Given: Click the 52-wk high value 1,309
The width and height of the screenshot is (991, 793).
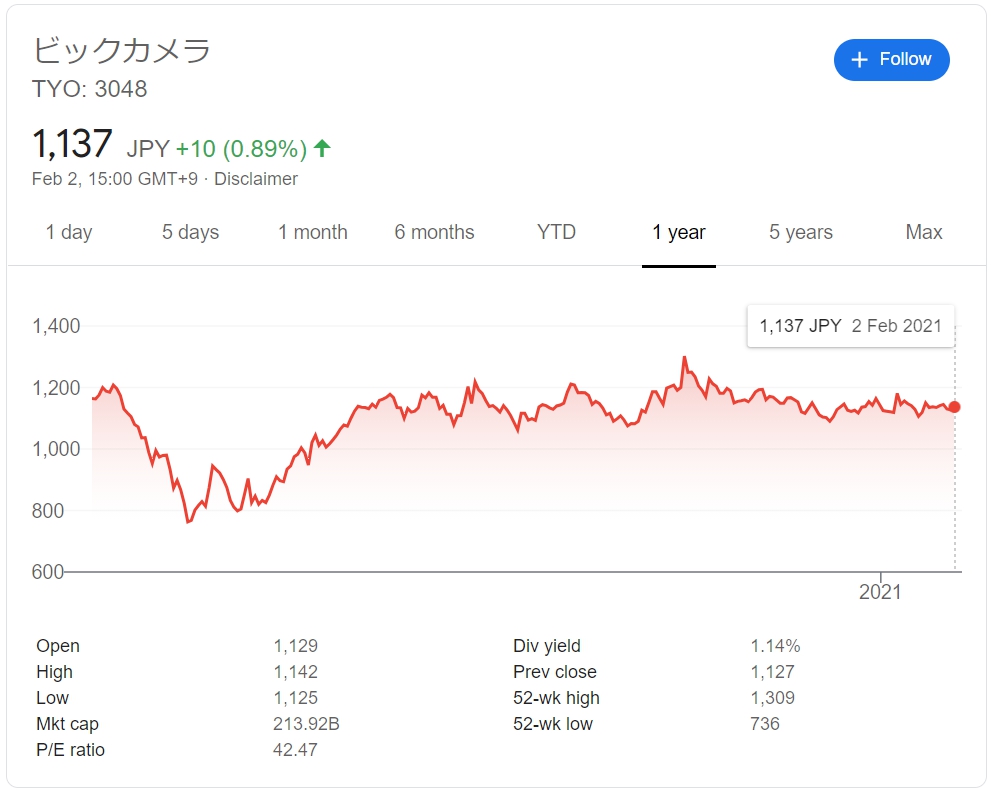Looking at the screenshot, I should coord(773,698).
